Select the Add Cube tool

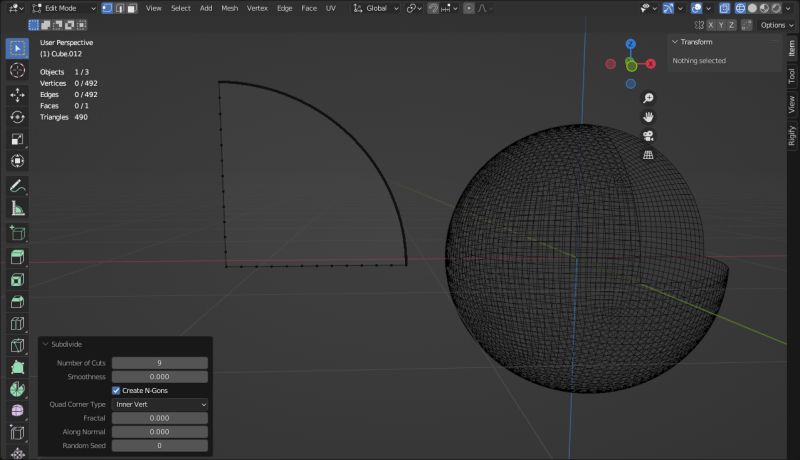(x=17, y=233)
